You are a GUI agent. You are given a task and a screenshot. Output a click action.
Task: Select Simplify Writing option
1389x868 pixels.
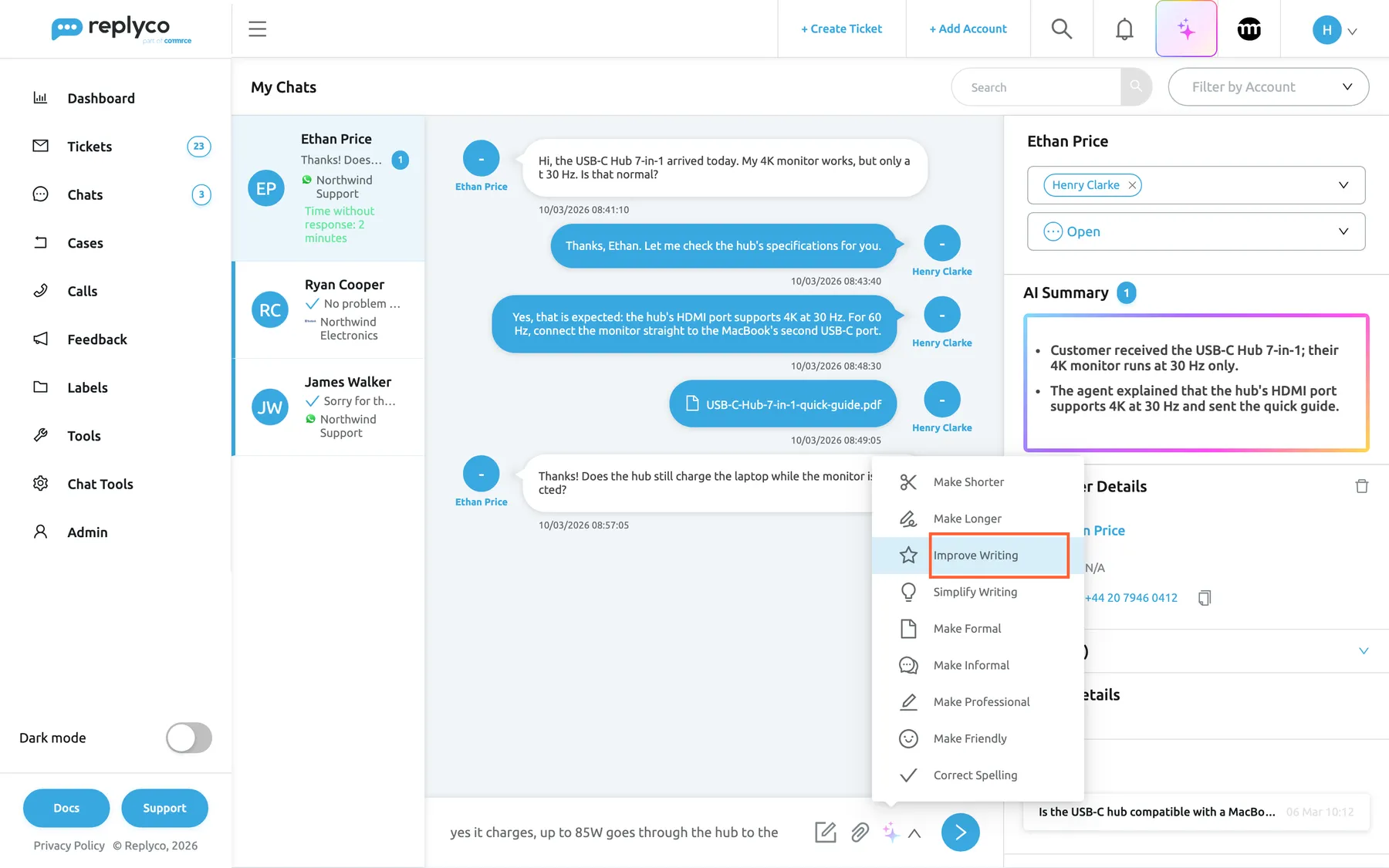pos(978,592)
